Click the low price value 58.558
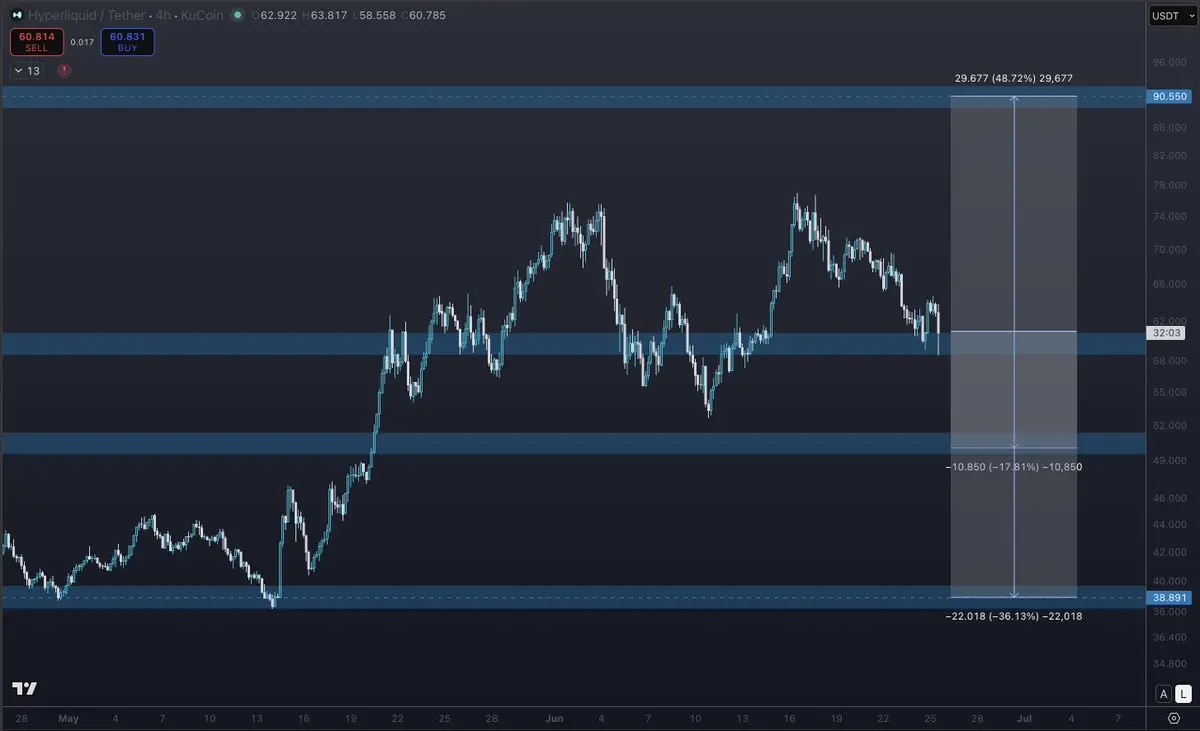The height and width of the screenshot is (731, 1200). click(x=377, y=16)
